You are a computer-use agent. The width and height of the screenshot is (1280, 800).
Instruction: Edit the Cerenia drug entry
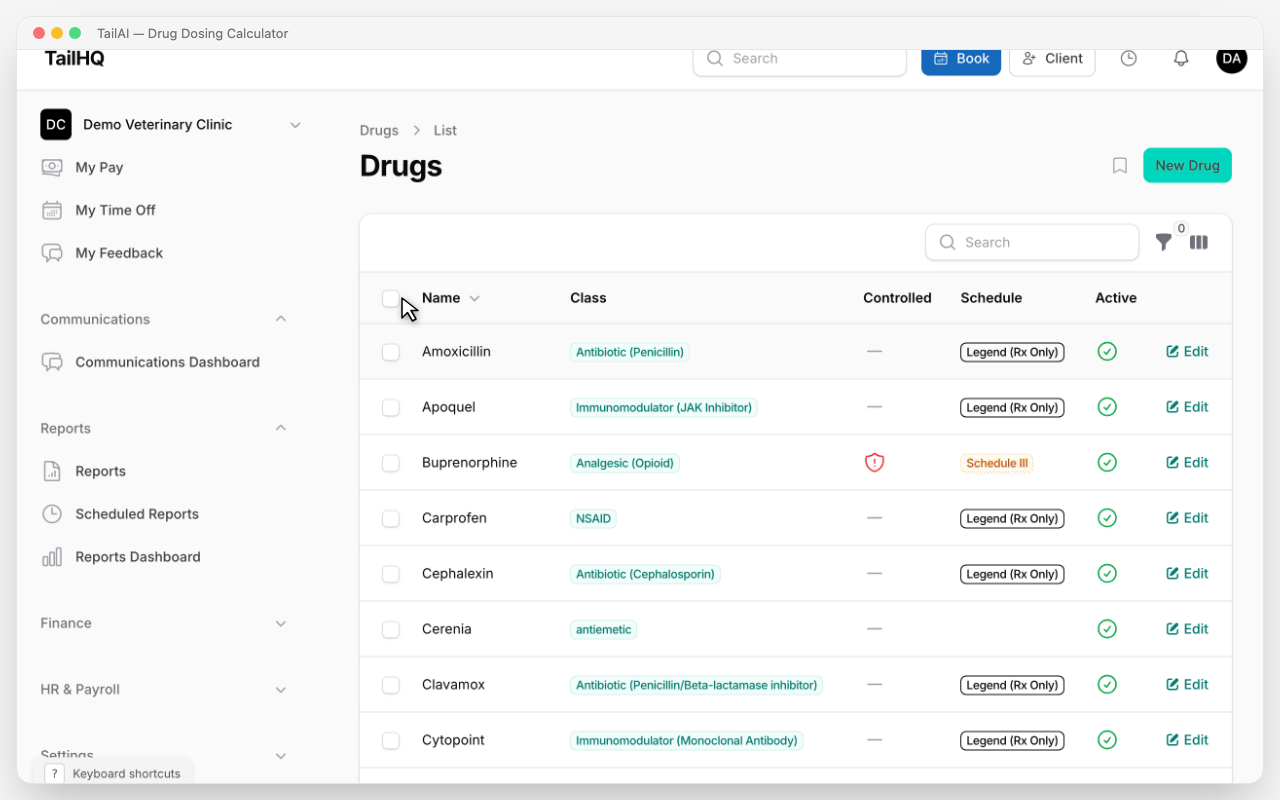pyautogui.click(x=1187, y=629)
